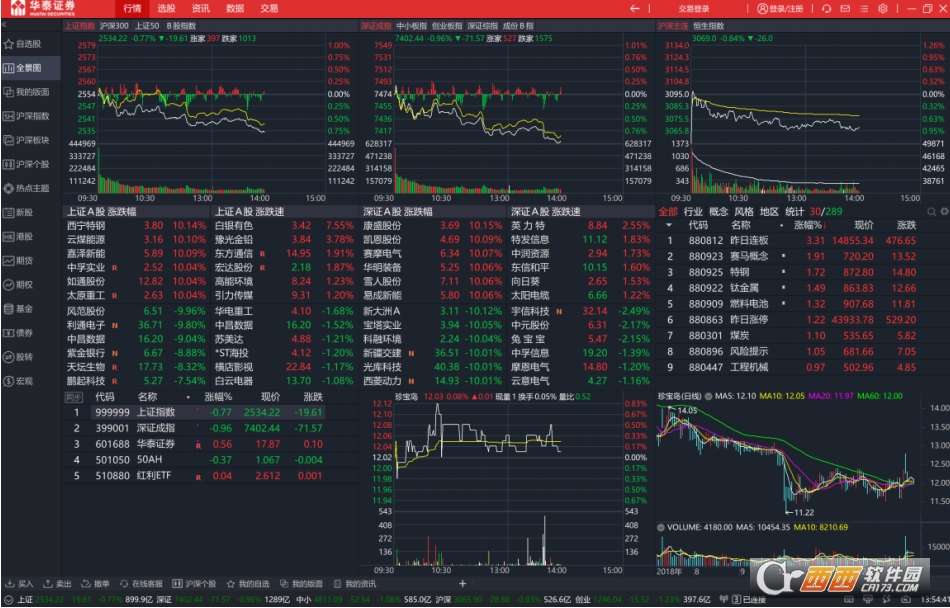Image resolution: width=950 pixels, height=608 pixels.
Task: Switch to 行情 top menu
Action: click(132, 8)
